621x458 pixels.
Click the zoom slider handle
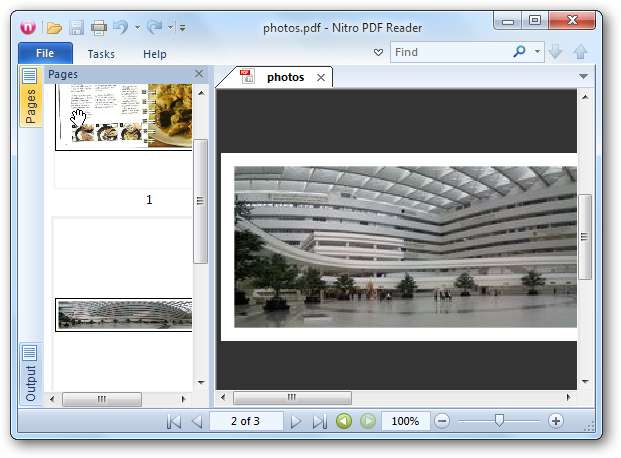(499, 420)
